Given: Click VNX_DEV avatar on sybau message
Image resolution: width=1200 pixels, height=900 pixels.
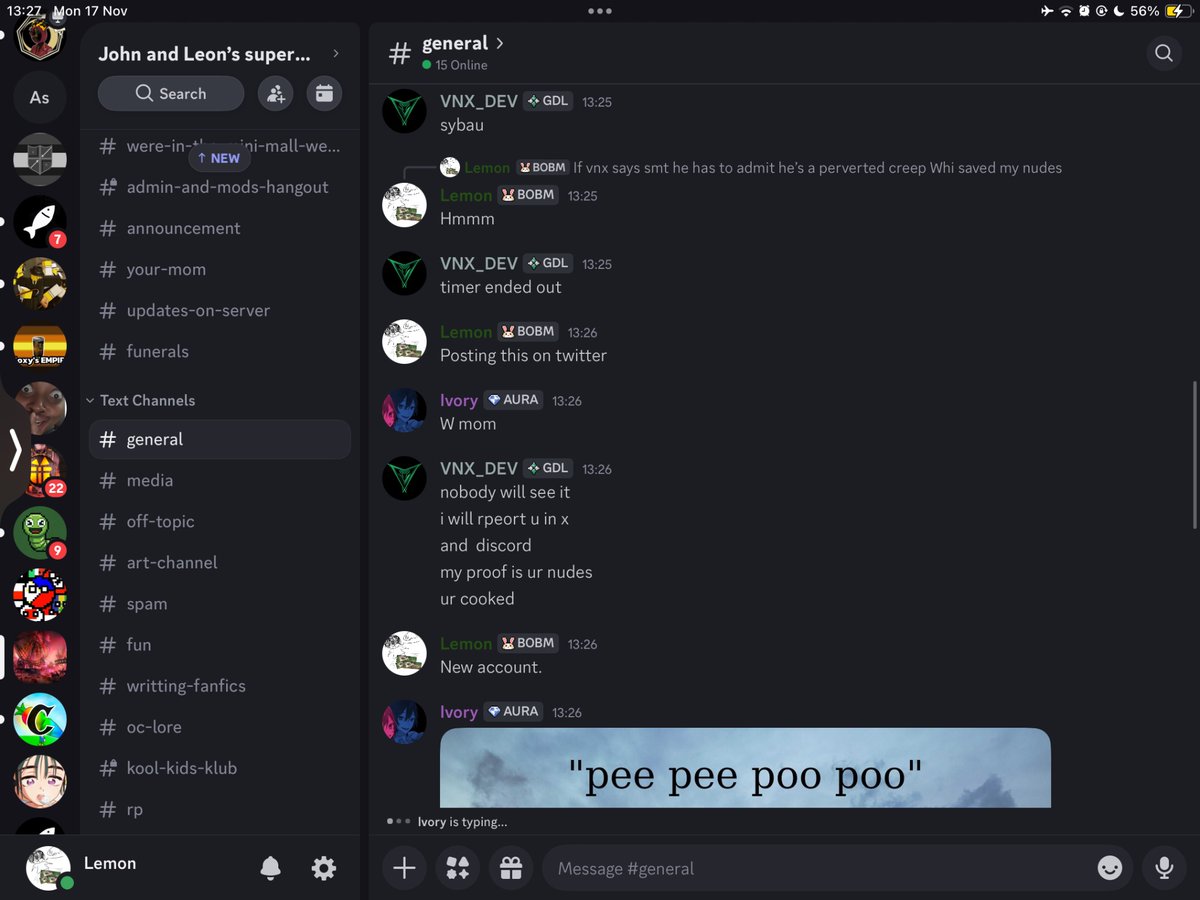Looking at the screenshot, I should tap(405, 112).
